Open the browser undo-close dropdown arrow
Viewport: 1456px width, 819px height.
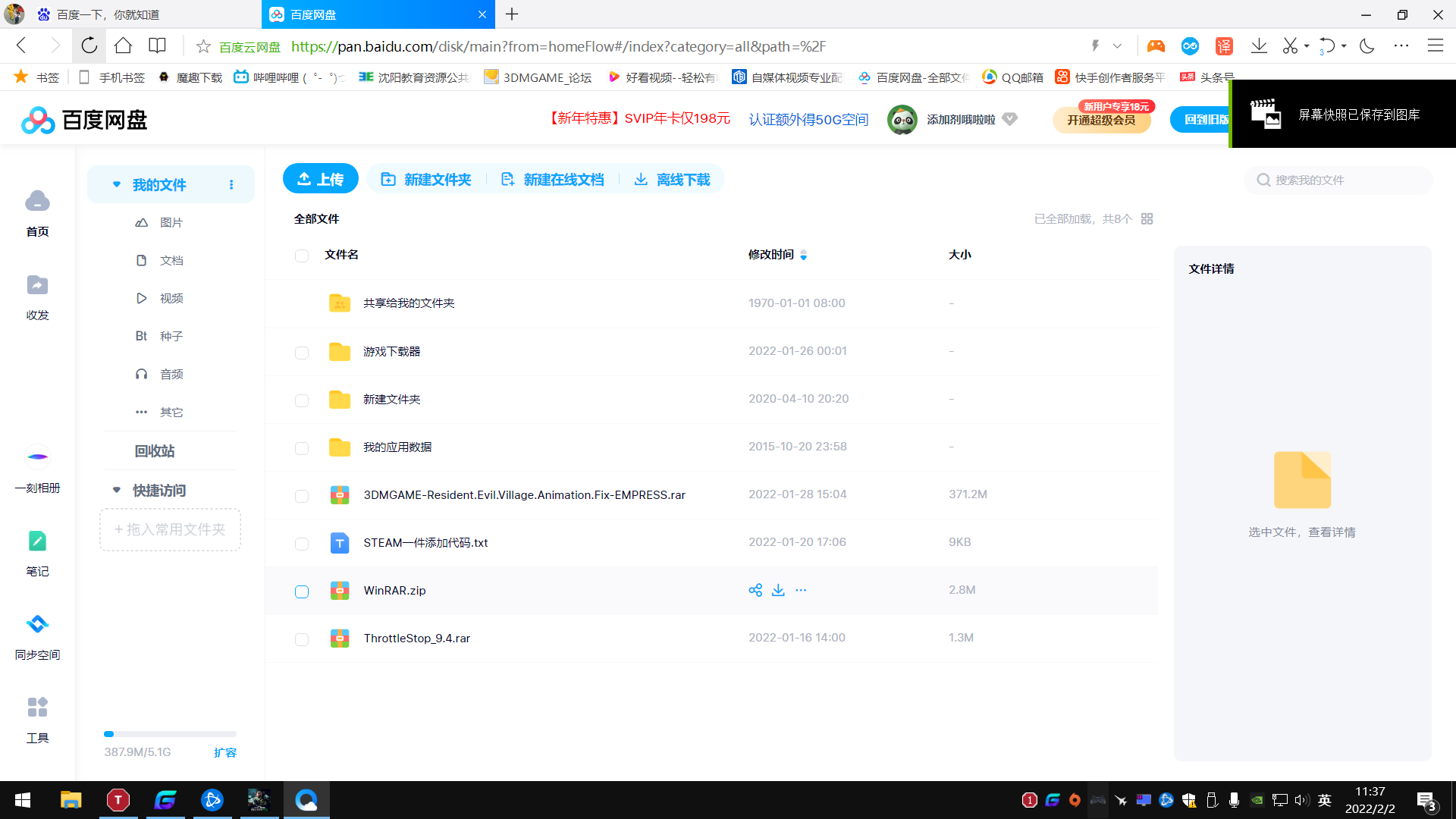1344,46
